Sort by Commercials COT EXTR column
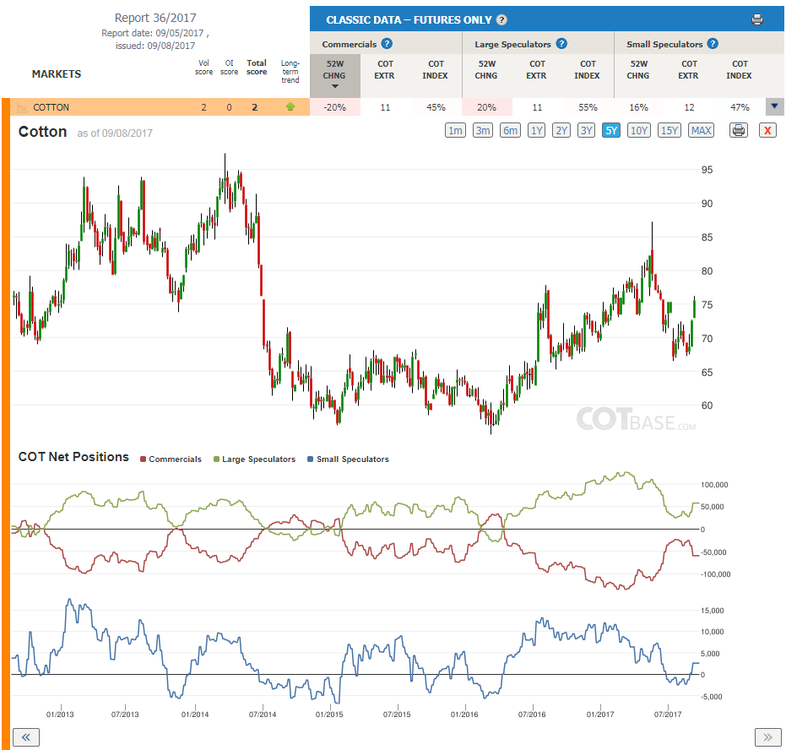Screen dimensions: 786x750 pyautogui.click(x=384, y=70)
